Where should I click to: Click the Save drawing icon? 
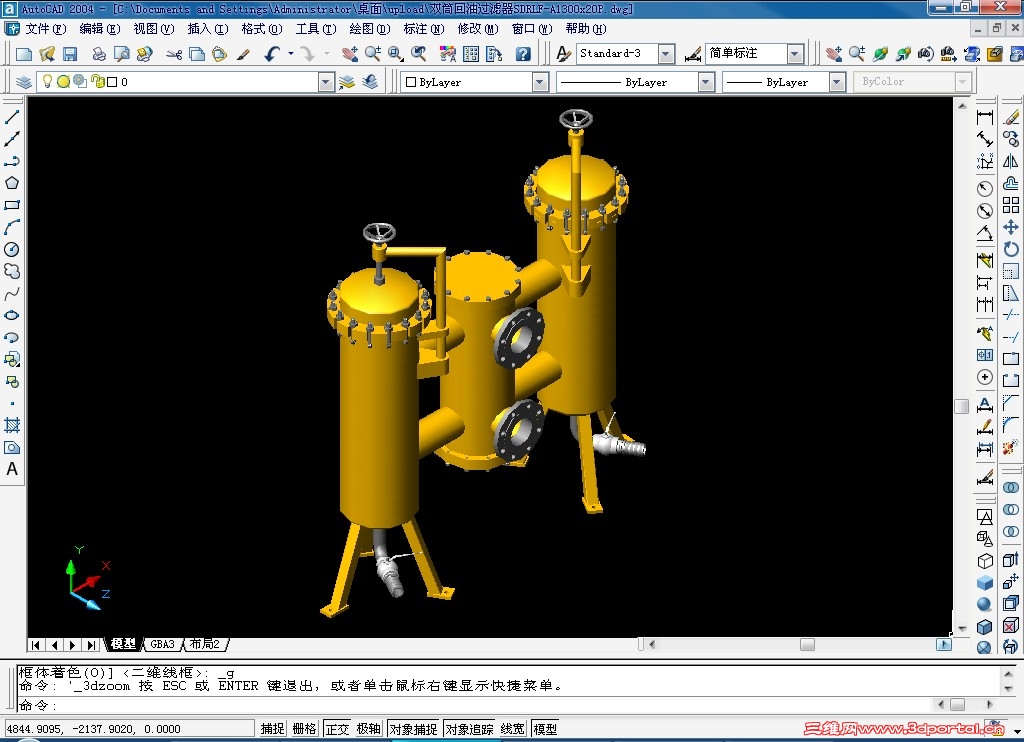[x=70, y=54]
